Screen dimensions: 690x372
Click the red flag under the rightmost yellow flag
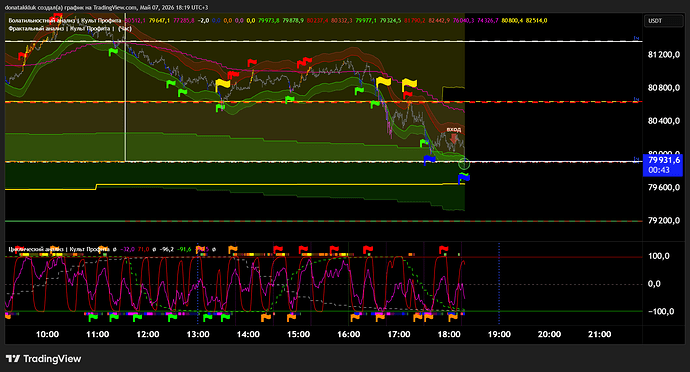(407, 95)
